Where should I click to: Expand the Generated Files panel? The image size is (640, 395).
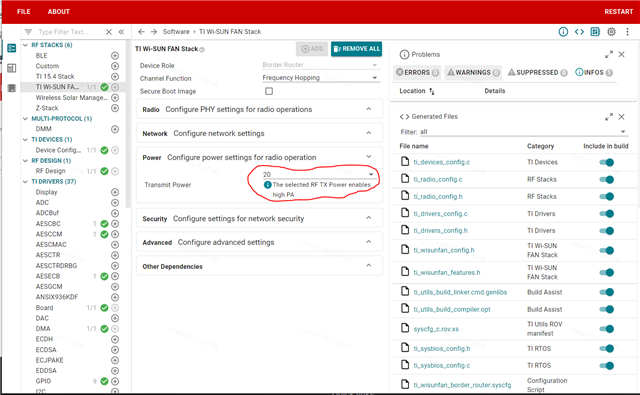point(609,117)
